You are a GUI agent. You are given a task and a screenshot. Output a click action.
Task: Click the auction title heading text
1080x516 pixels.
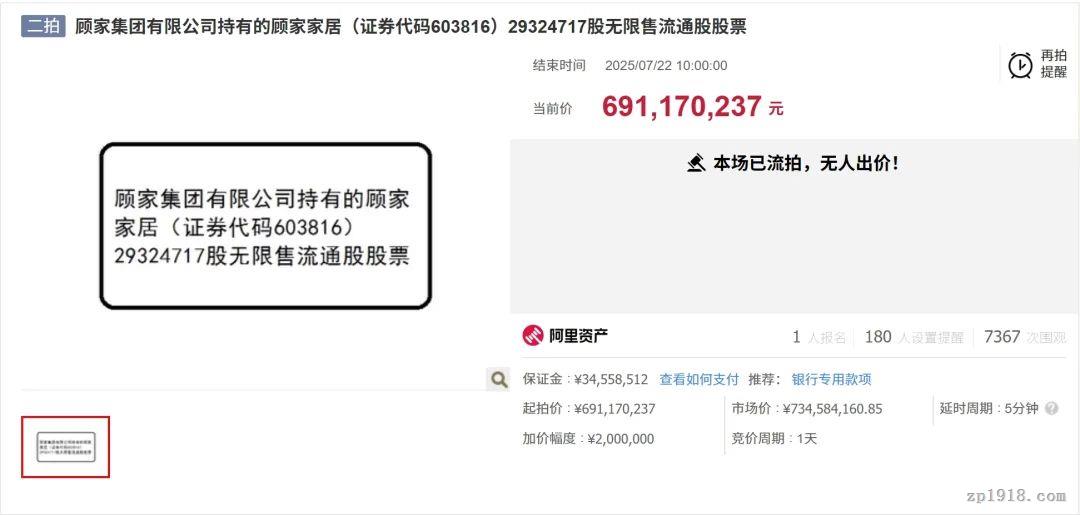click(x=411, y=27)
